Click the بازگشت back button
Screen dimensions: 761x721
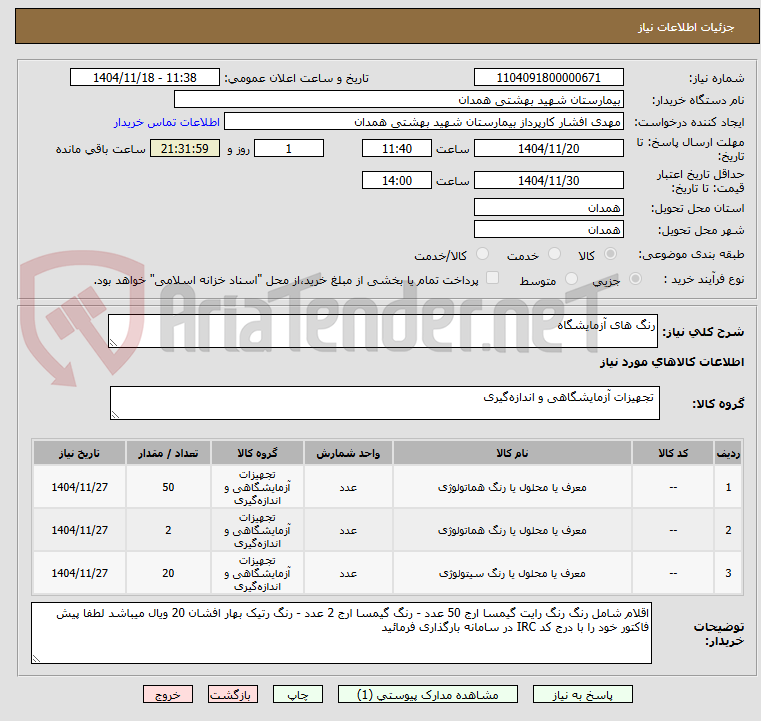(232, 694)
